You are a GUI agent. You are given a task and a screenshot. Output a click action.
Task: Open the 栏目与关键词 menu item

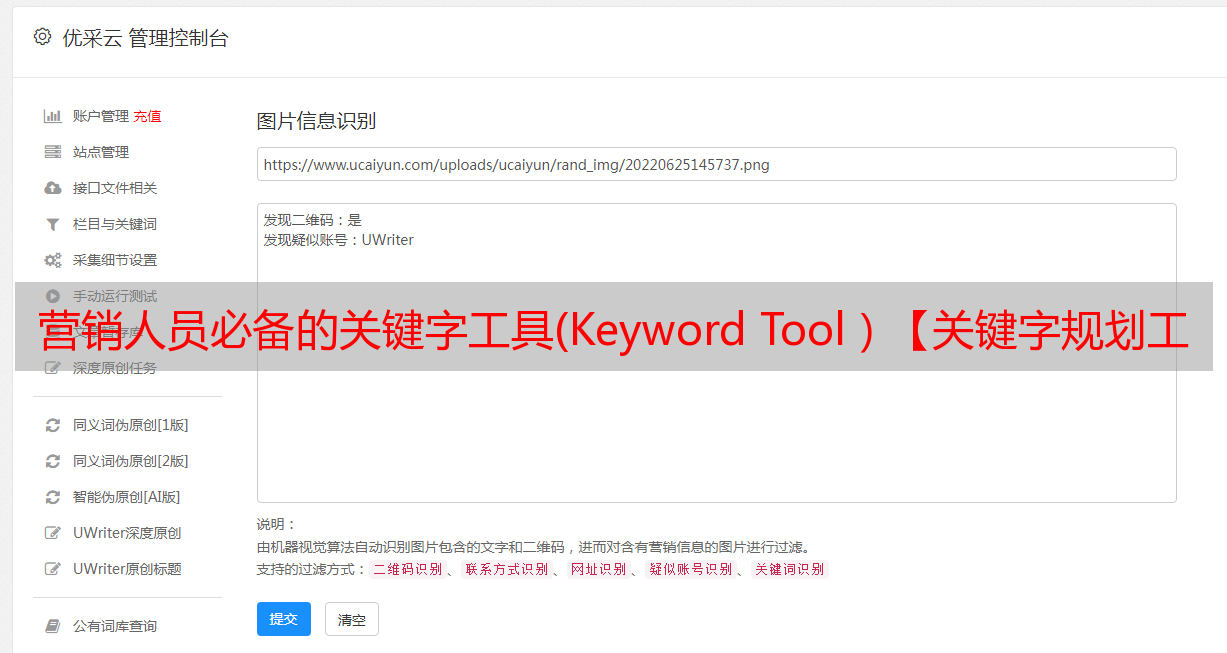pyautogui.click(x=115, y=224)
